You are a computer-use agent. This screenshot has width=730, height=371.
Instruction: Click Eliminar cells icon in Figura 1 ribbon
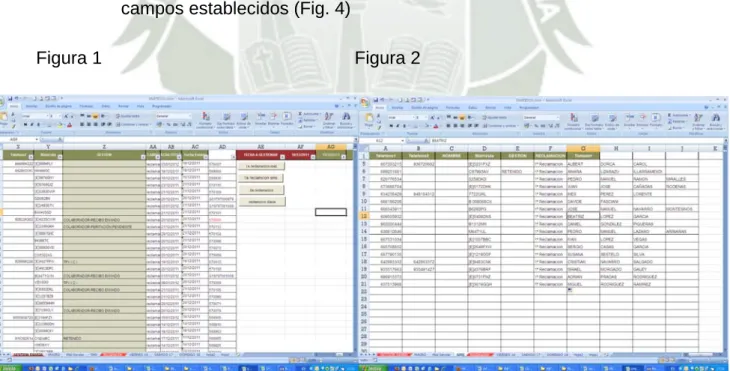click(273, 119)
